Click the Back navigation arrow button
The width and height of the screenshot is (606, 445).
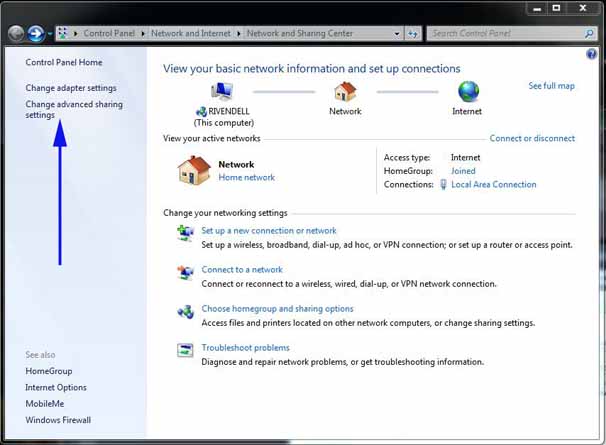coord(16,34)
